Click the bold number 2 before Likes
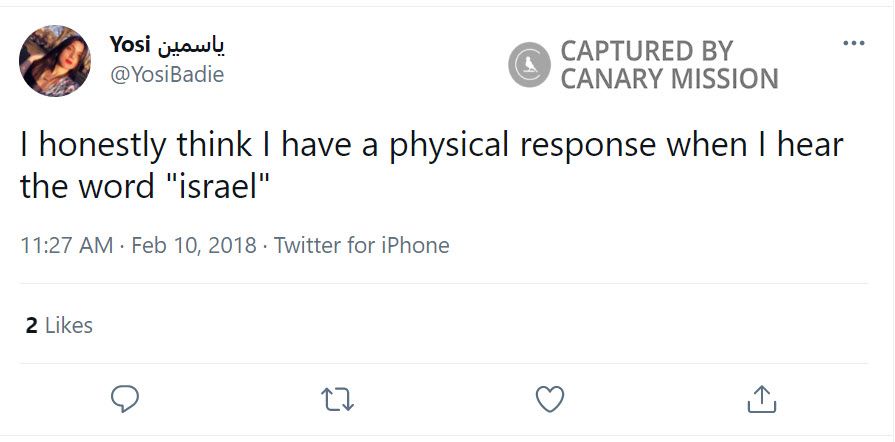This screenshot has width=895, height=442. pos(31,325)
